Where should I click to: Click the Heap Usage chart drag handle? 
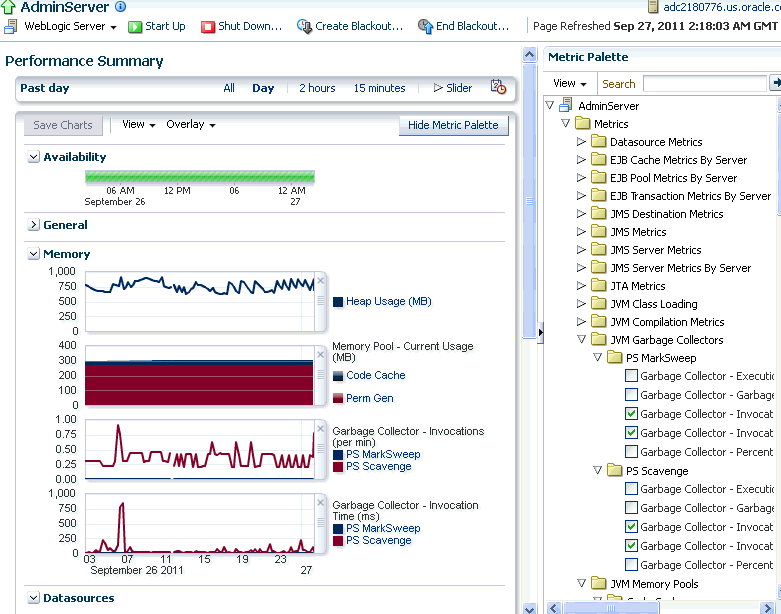(321, 301)
